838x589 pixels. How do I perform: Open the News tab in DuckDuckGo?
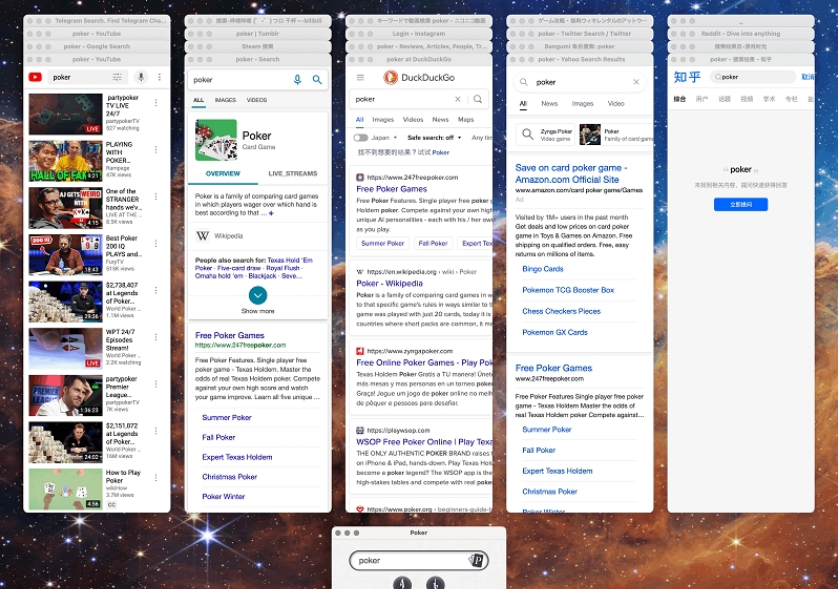(x=440, y=120)
